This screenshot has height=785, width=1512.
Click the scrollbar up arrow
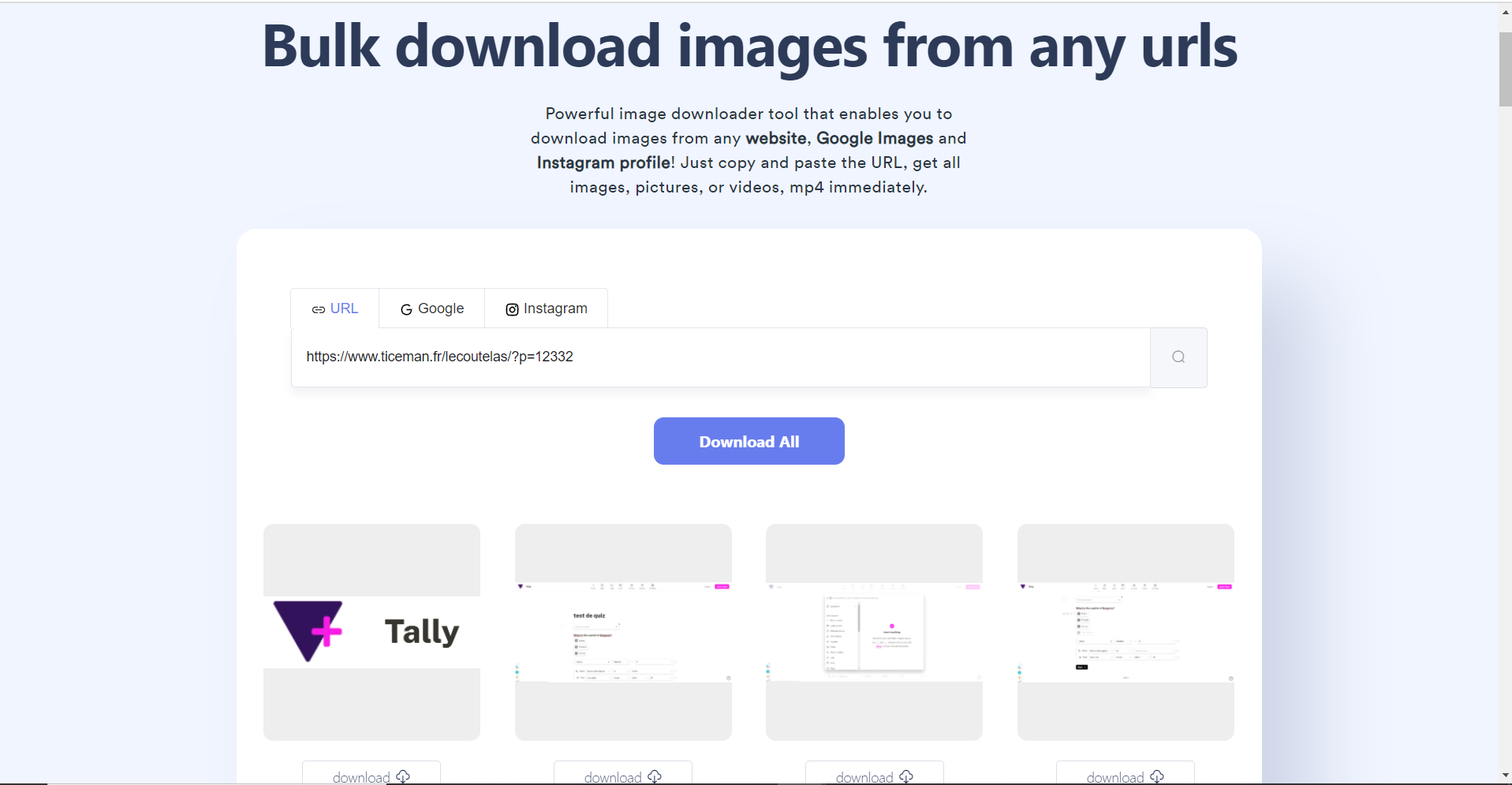(1505, 12)
